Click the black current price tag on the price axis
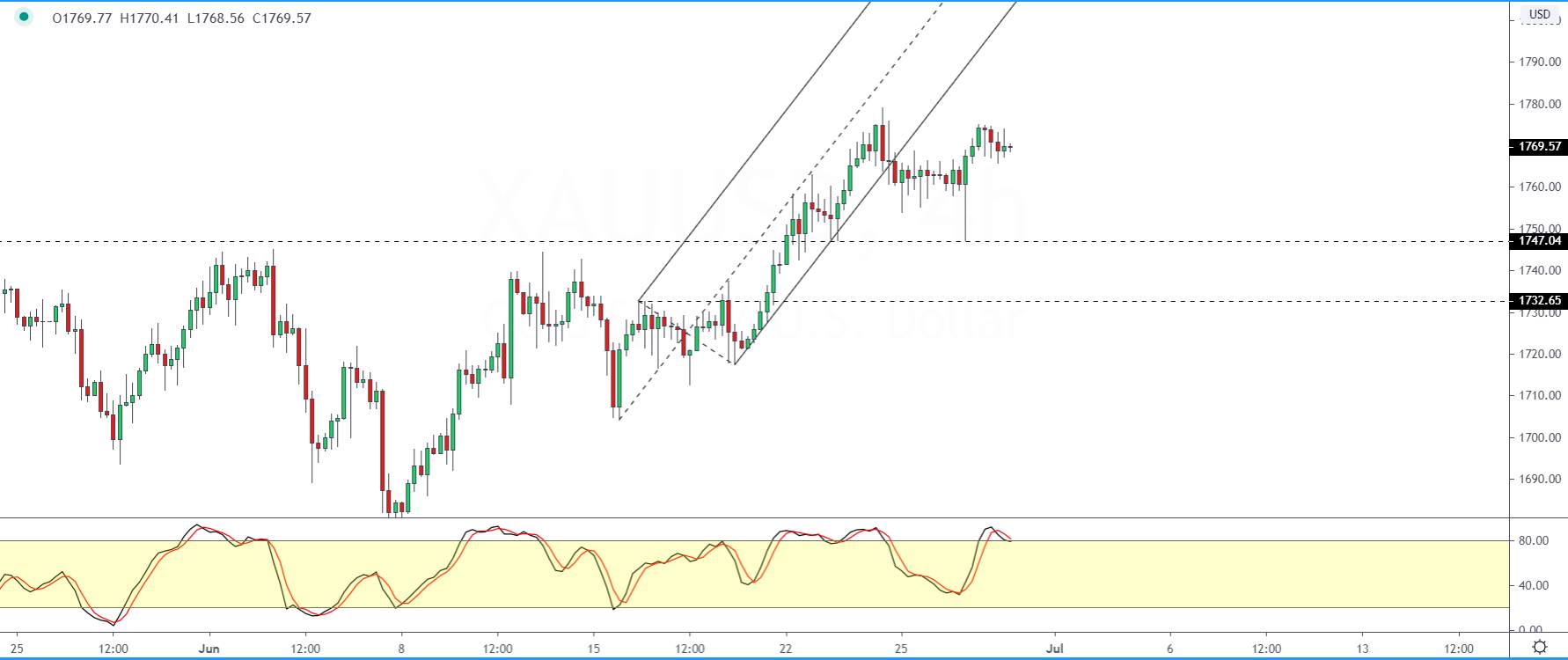Screen dimensions: 1568x660 click(1540, 147)
